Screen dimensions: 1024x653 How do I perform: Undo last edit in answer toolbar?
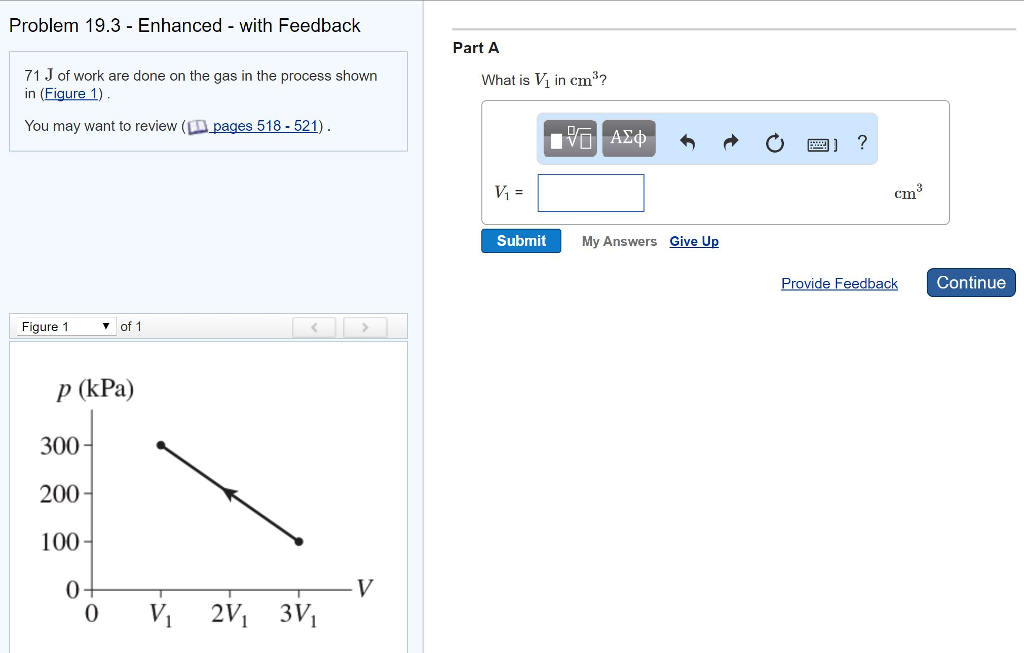[687, 142]
